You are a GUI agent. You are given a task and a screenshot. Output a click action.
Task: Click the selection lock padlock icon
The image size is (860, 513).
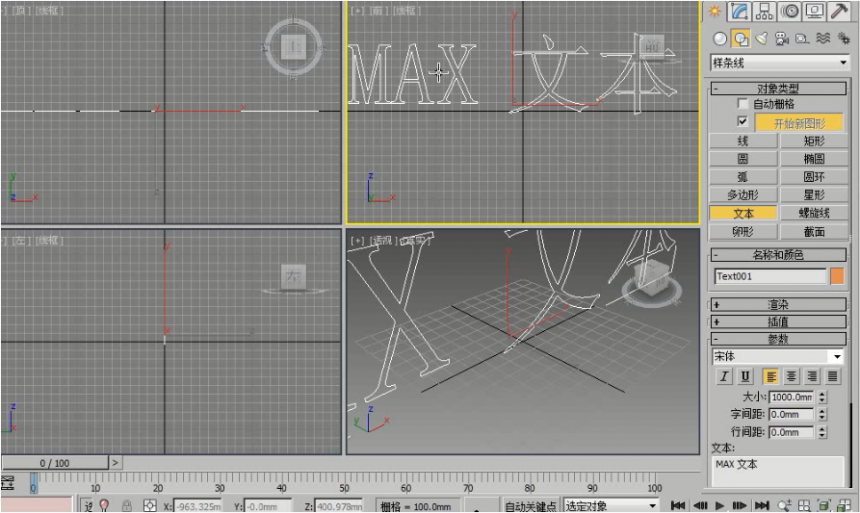[x=127, y=505]
